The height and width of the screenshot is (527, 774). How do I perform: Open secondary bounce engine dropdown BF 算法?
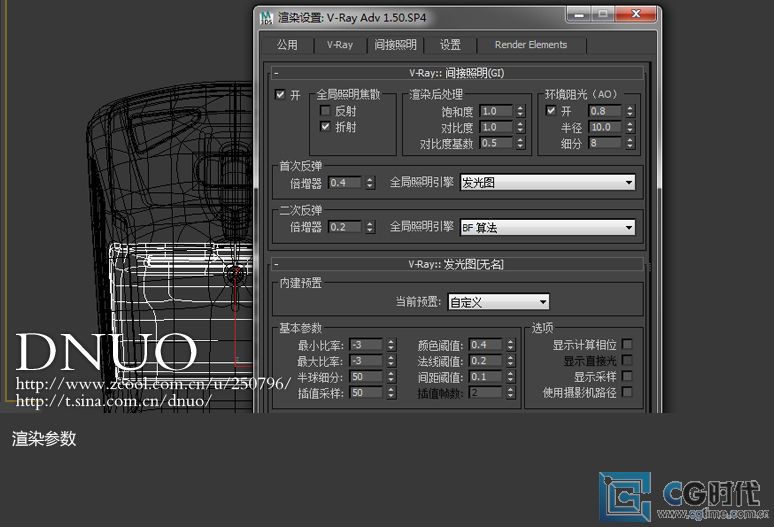[x=547, y=227]
